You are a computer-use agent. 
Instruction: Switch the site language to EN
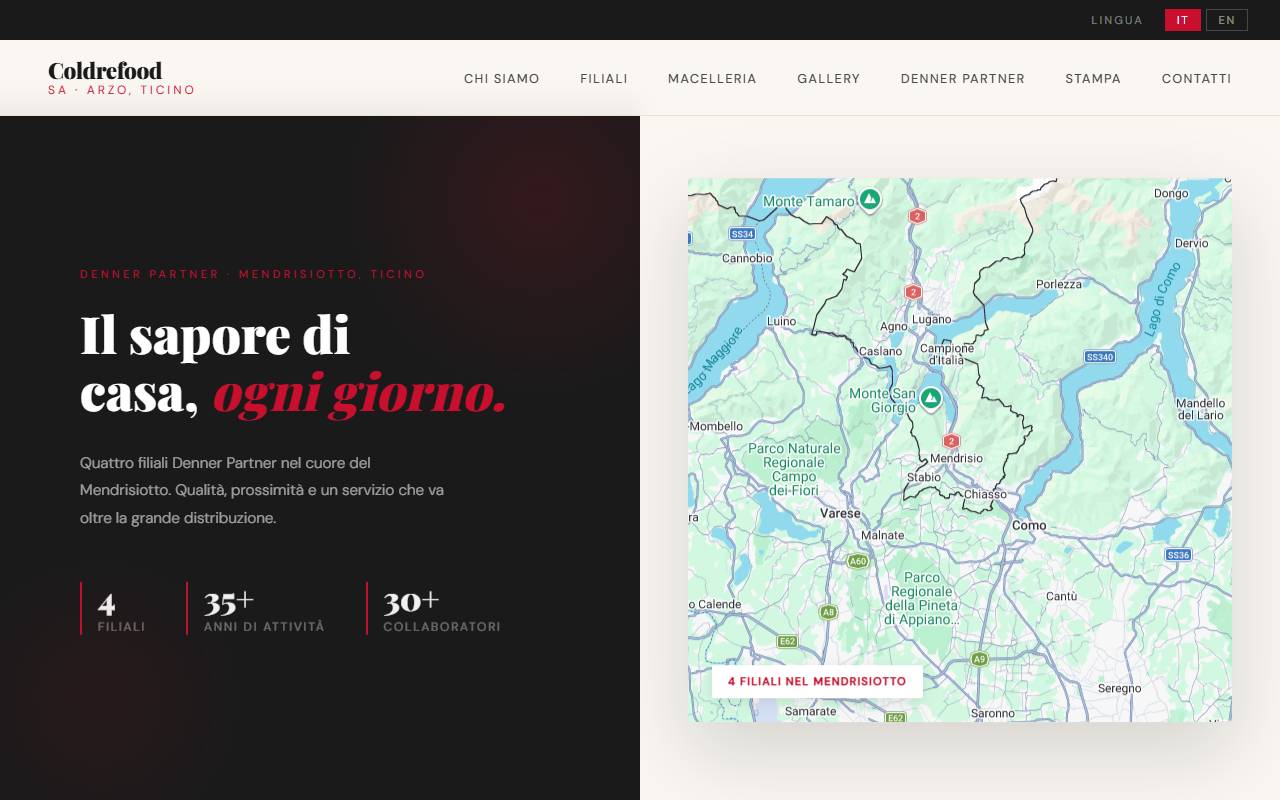(x=1226, y=20)
